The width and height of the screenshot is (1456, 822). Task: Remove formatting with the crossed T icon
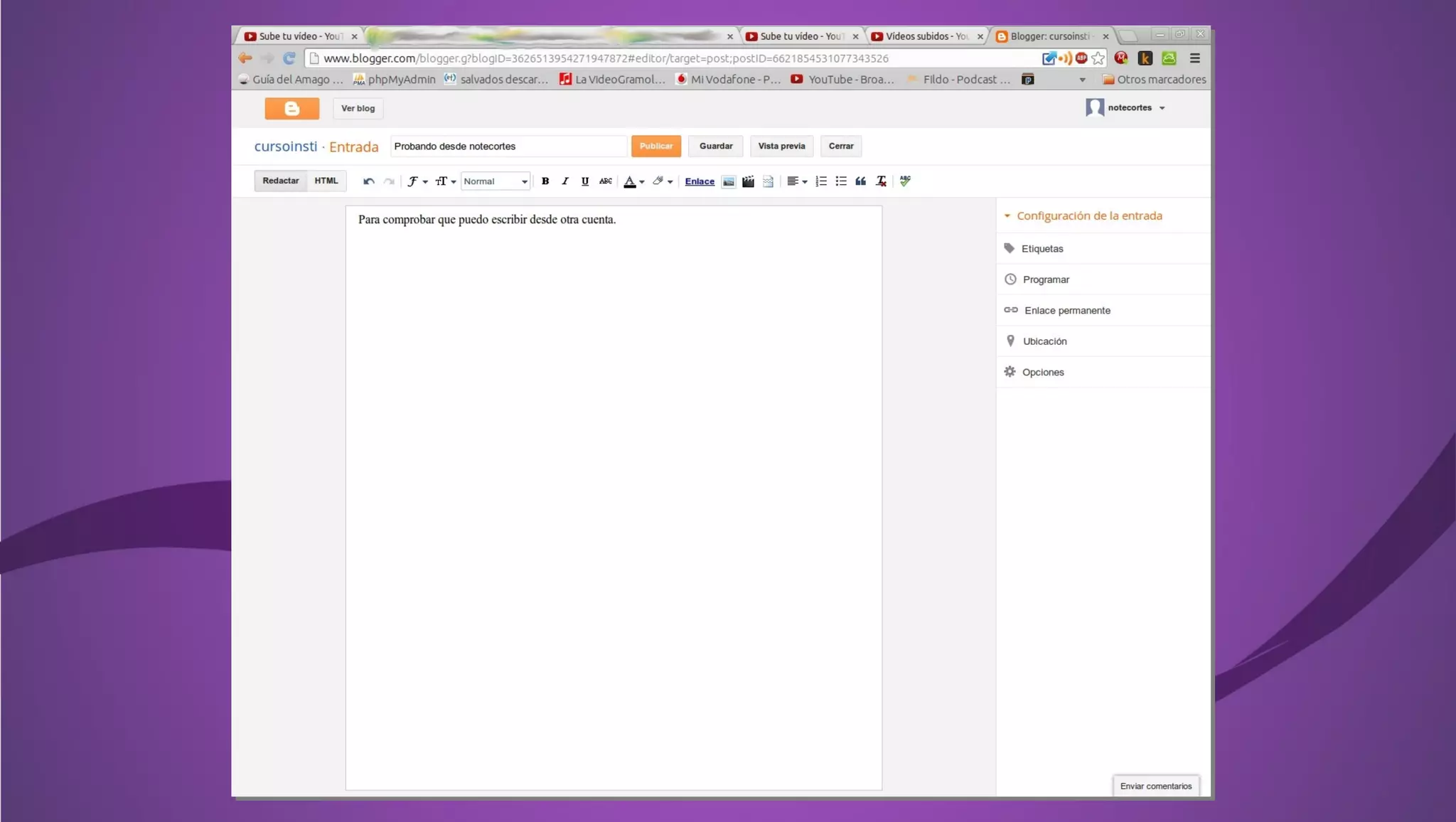[x=881, y=181]
